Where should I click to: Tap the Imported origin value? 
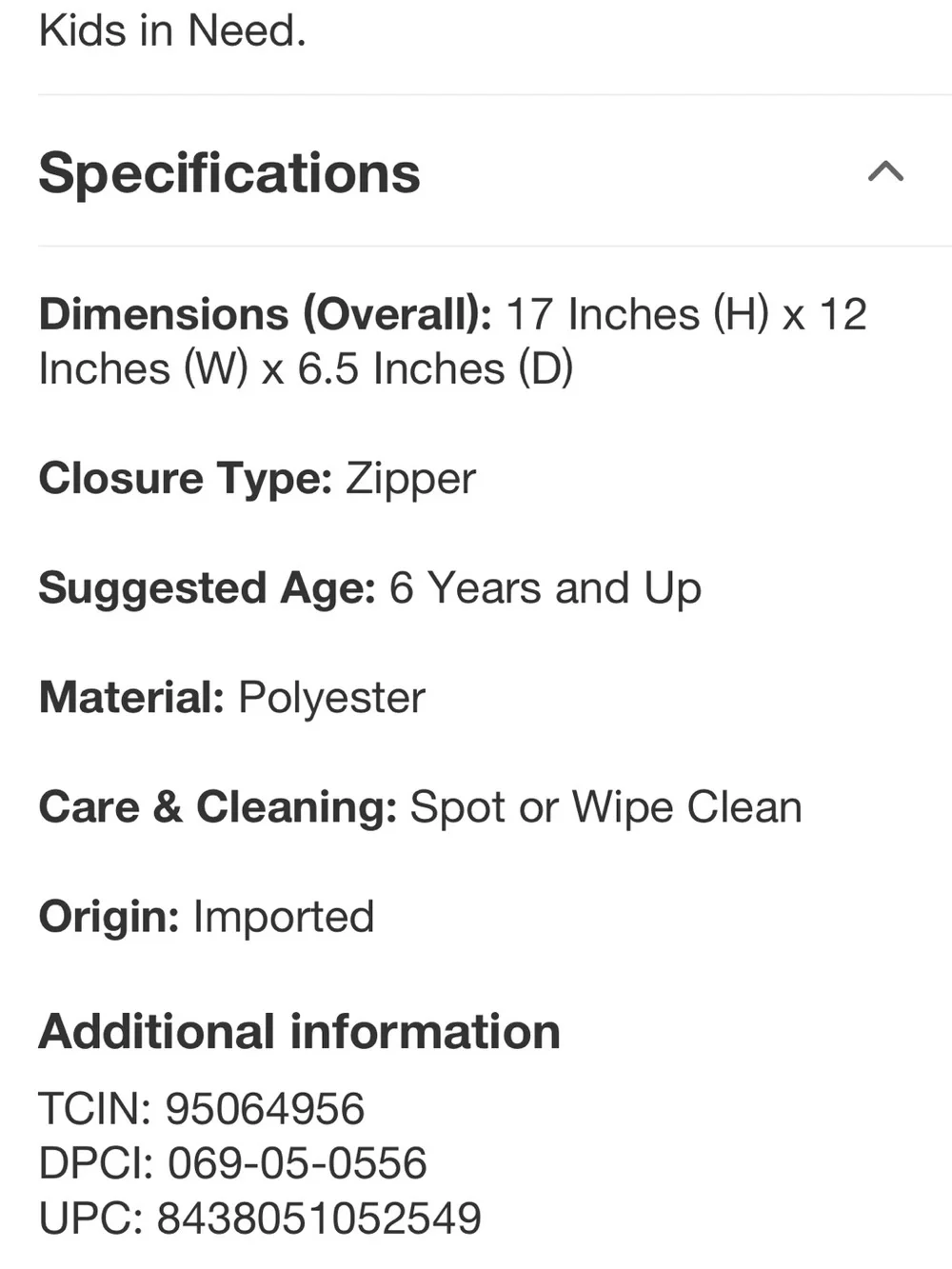284,917
